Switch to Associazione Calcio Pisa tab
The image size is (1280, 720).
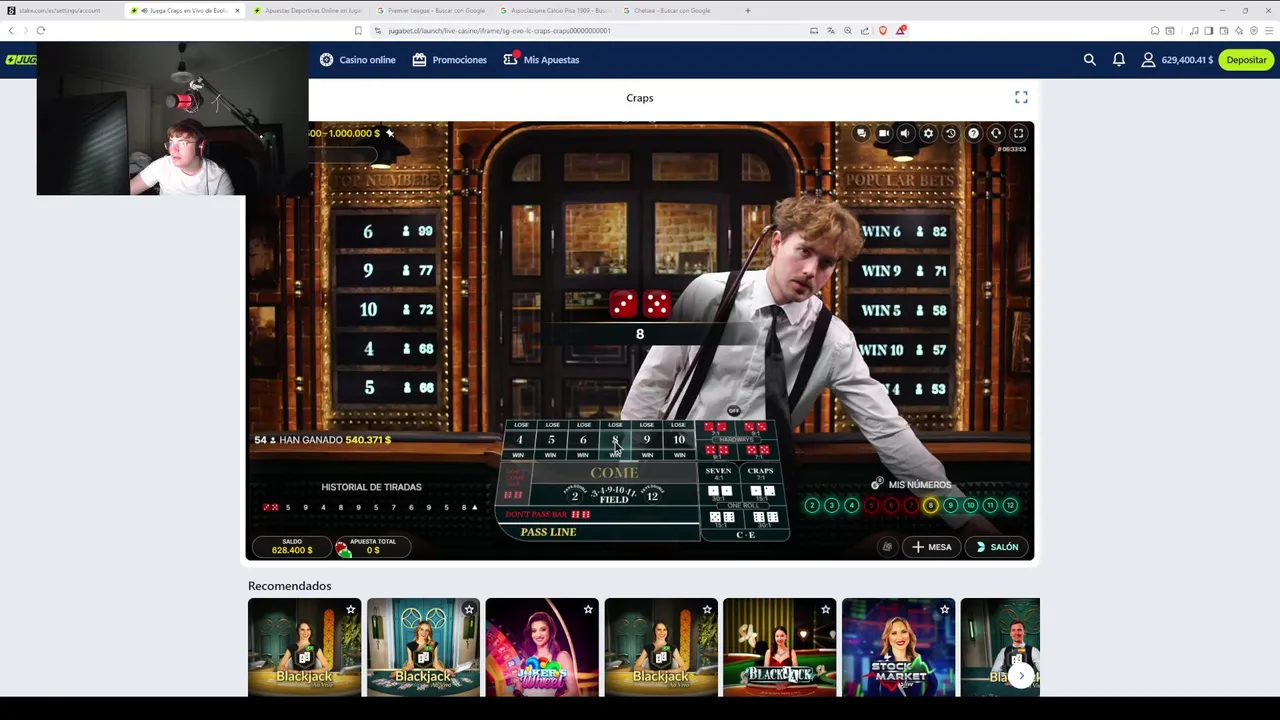[x=555, y=10]
